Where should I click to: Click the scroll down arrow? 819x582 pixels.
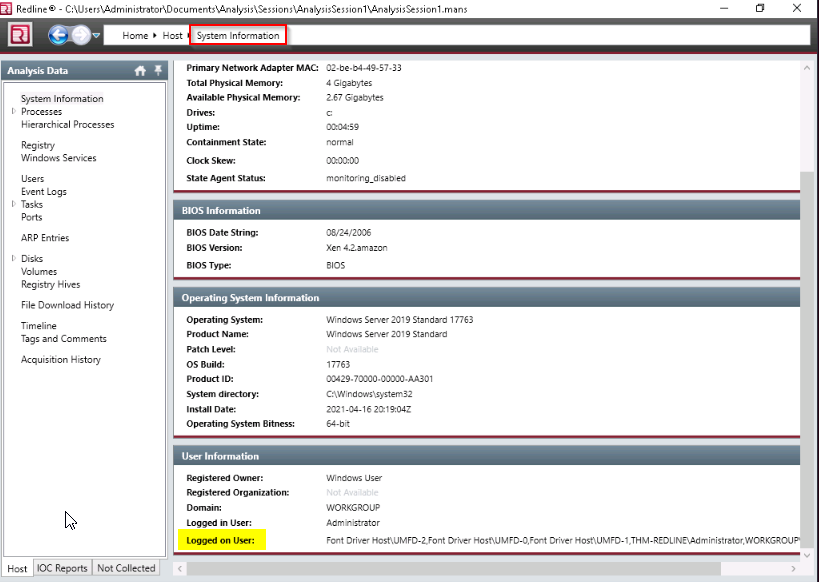tap(807, 555)
